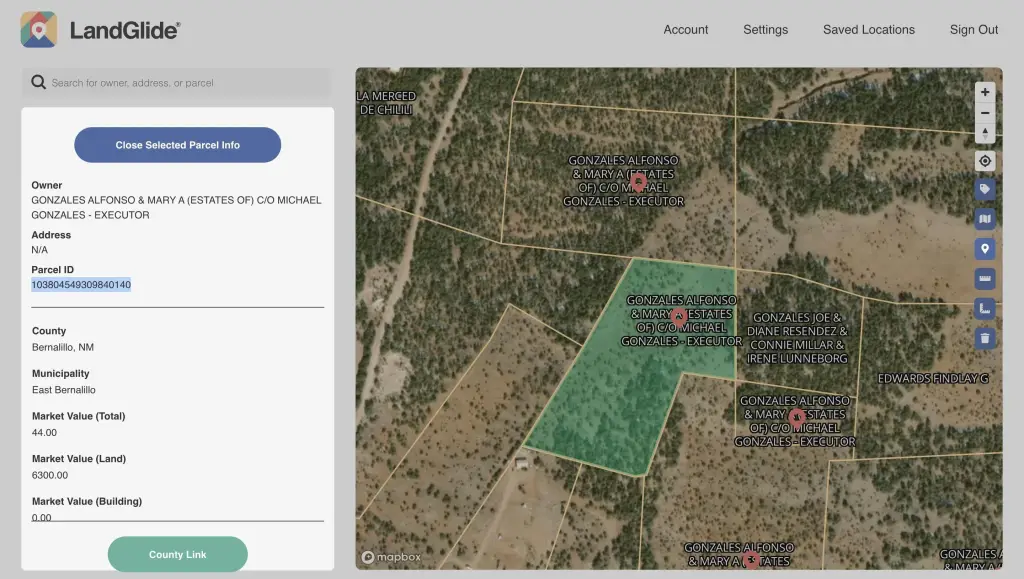Select the area measurement tool
This screenshot has height=579, width=1024.
coord(985,309)
